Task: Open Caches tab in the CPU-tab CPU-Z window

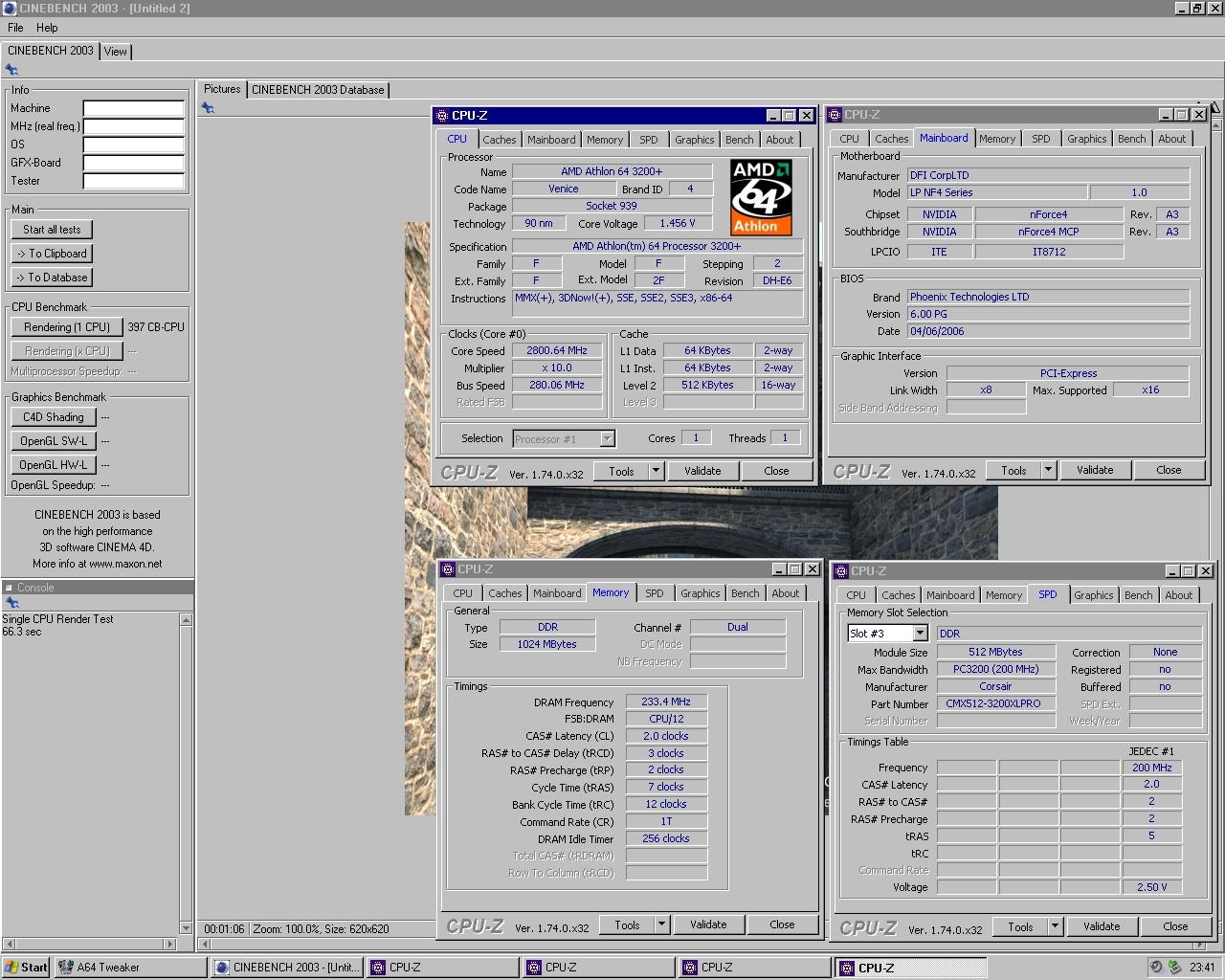Action: (x=500, y=140)
